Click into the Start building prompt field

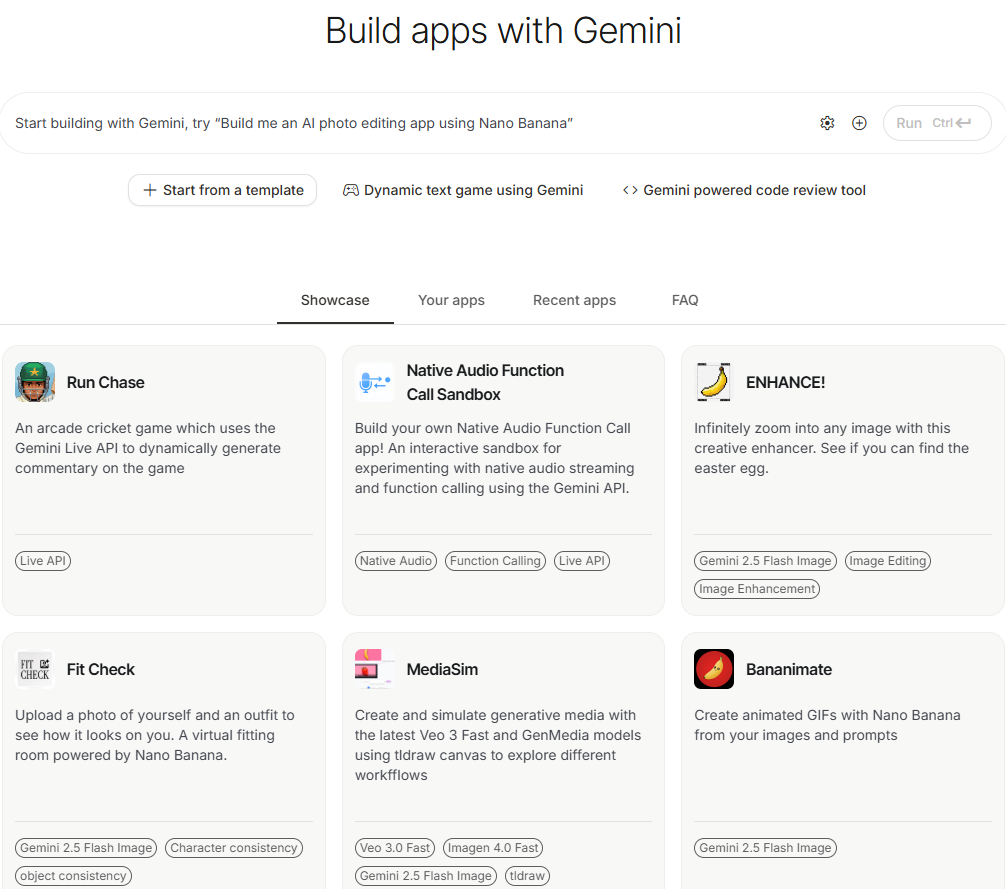tap(400, 123)
